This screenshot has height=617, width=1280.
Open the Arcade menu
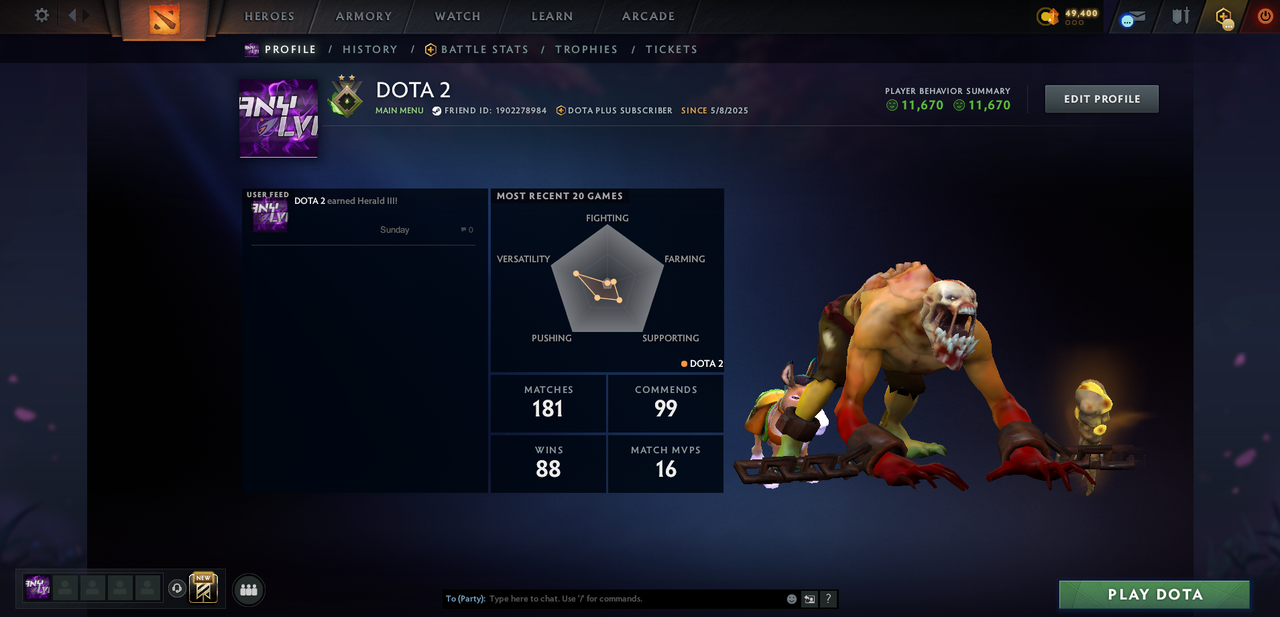tap(648, 16)
